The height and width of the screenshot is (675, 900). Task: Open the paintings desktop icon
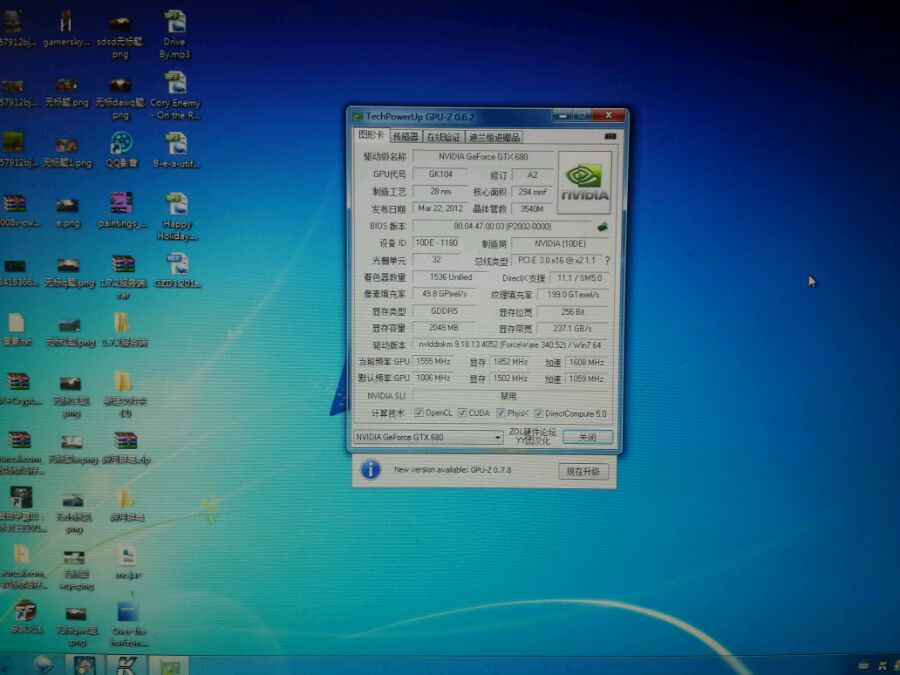(x=122, y=210)
